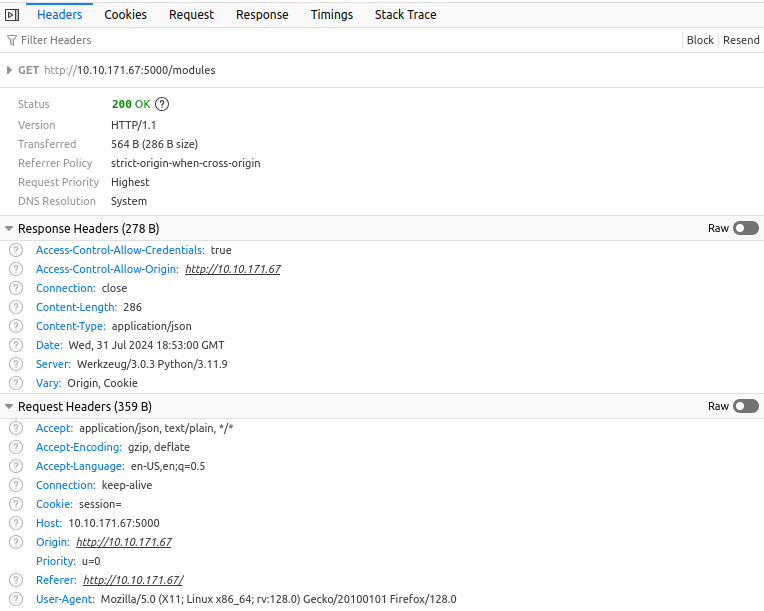Click help icon next to 200 OK status
Screen dimensions: 764x611
162,104
